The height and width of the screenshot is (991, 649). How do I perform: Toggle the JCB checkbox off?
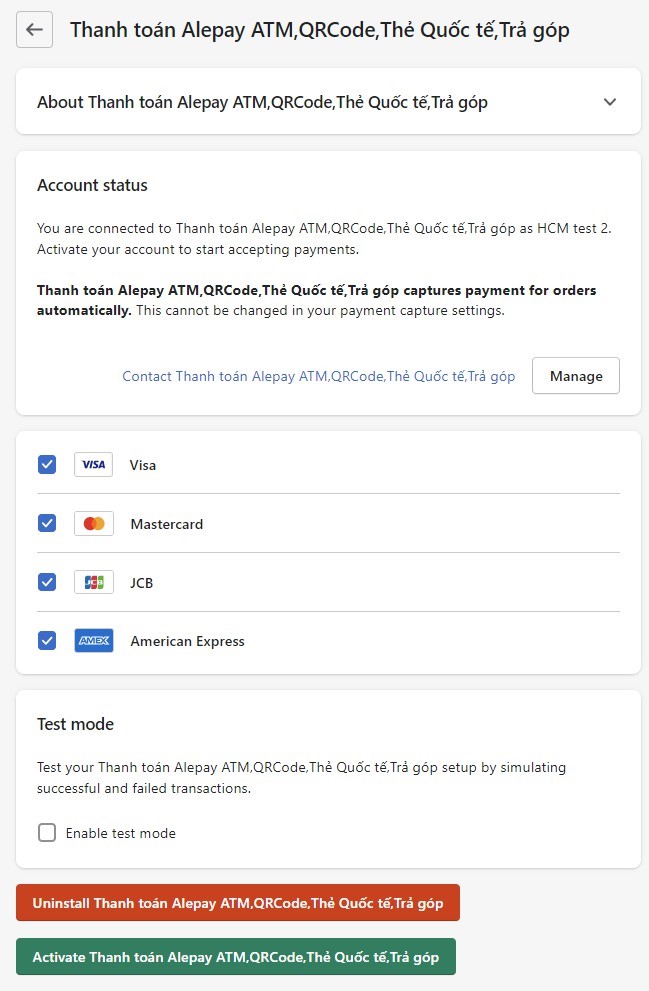(47, 582)
